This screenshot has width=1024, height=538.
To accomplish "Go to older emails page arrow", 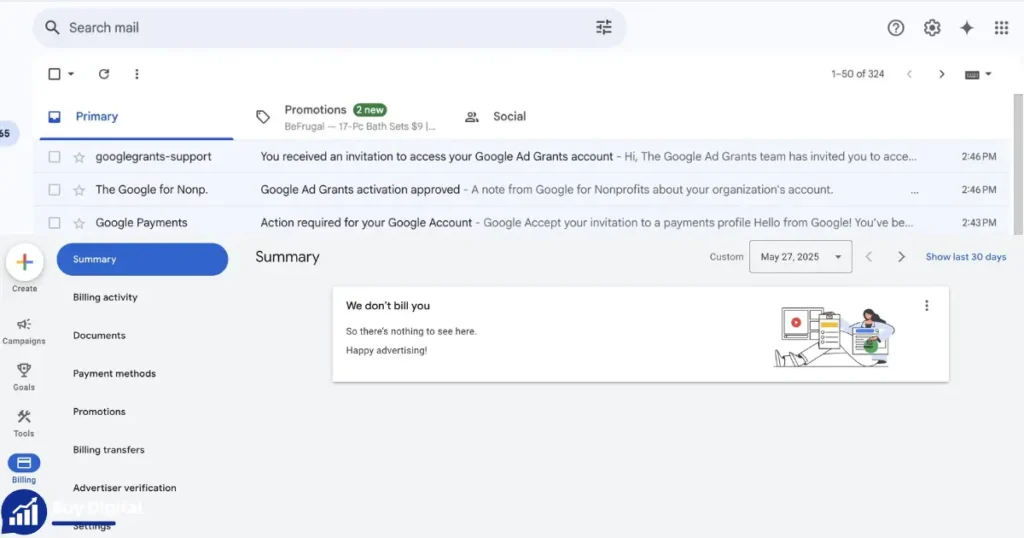I will (942, 74).
